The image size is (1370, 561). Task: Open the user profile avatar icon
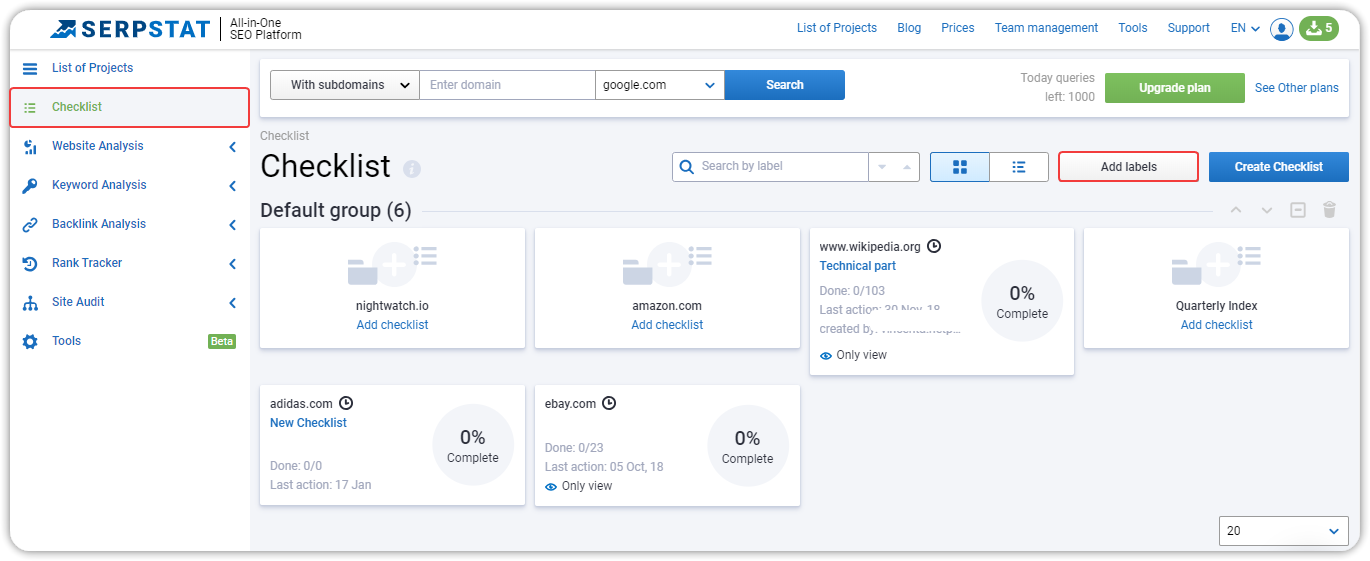1282,29
